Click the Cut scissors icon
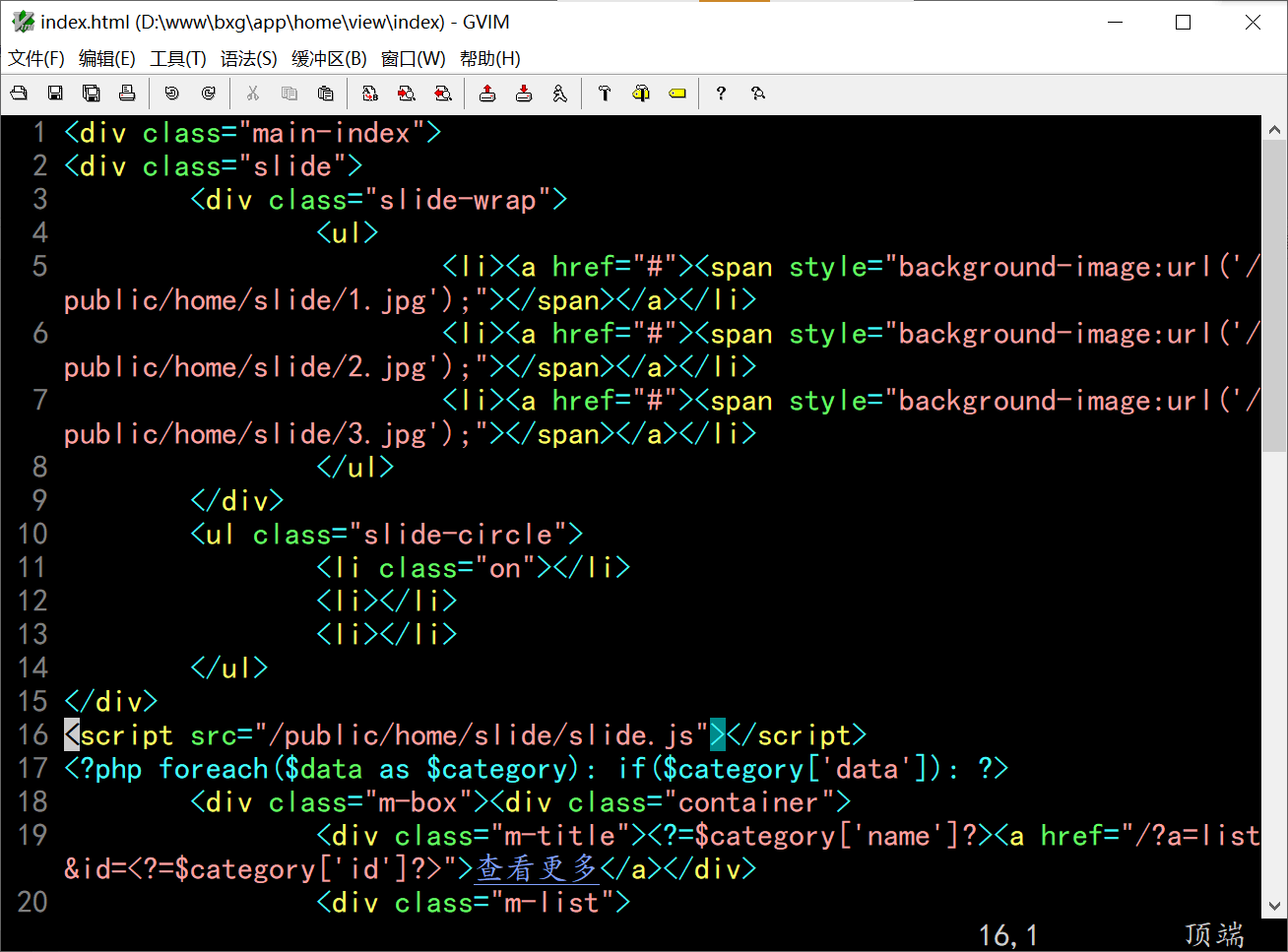 click(x=253, y=94)
